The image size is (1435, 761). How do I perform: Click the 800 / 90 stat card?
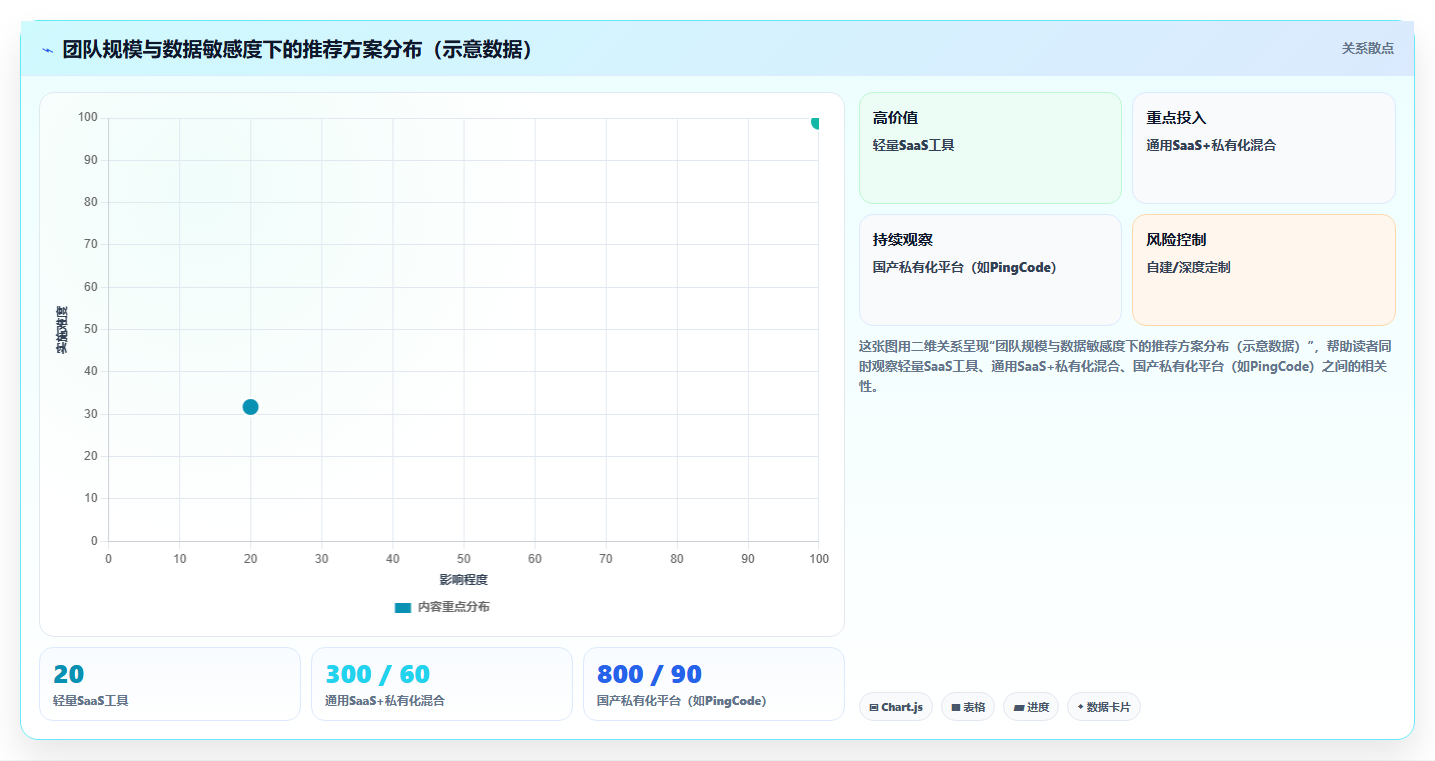pos(714,684)
